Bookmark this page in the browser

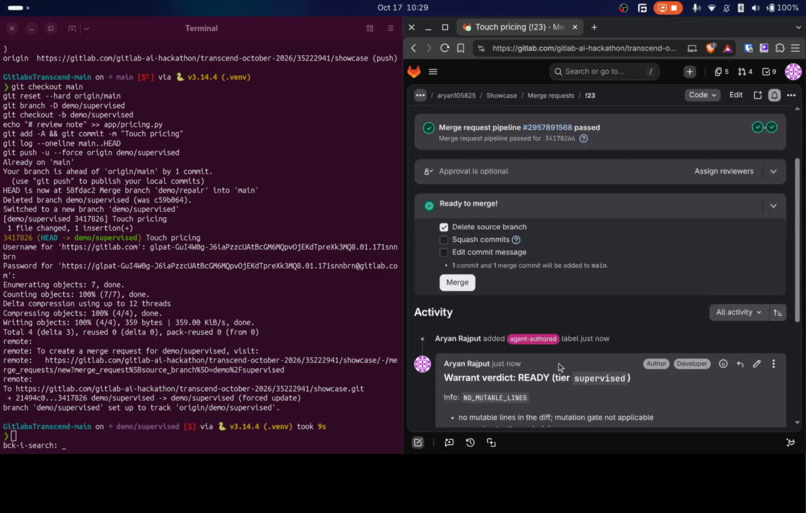coord(461,48)
